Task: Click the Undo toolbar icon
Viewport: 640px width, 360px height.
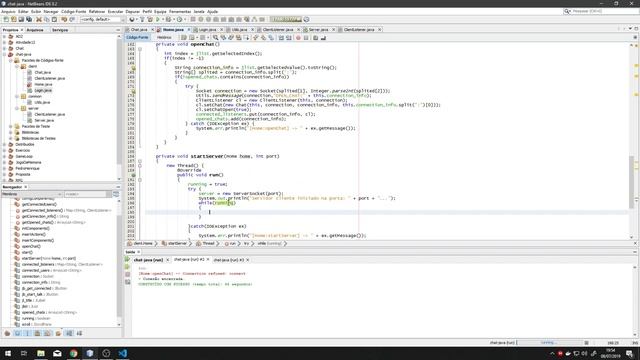Action: [x=64, y=19]
